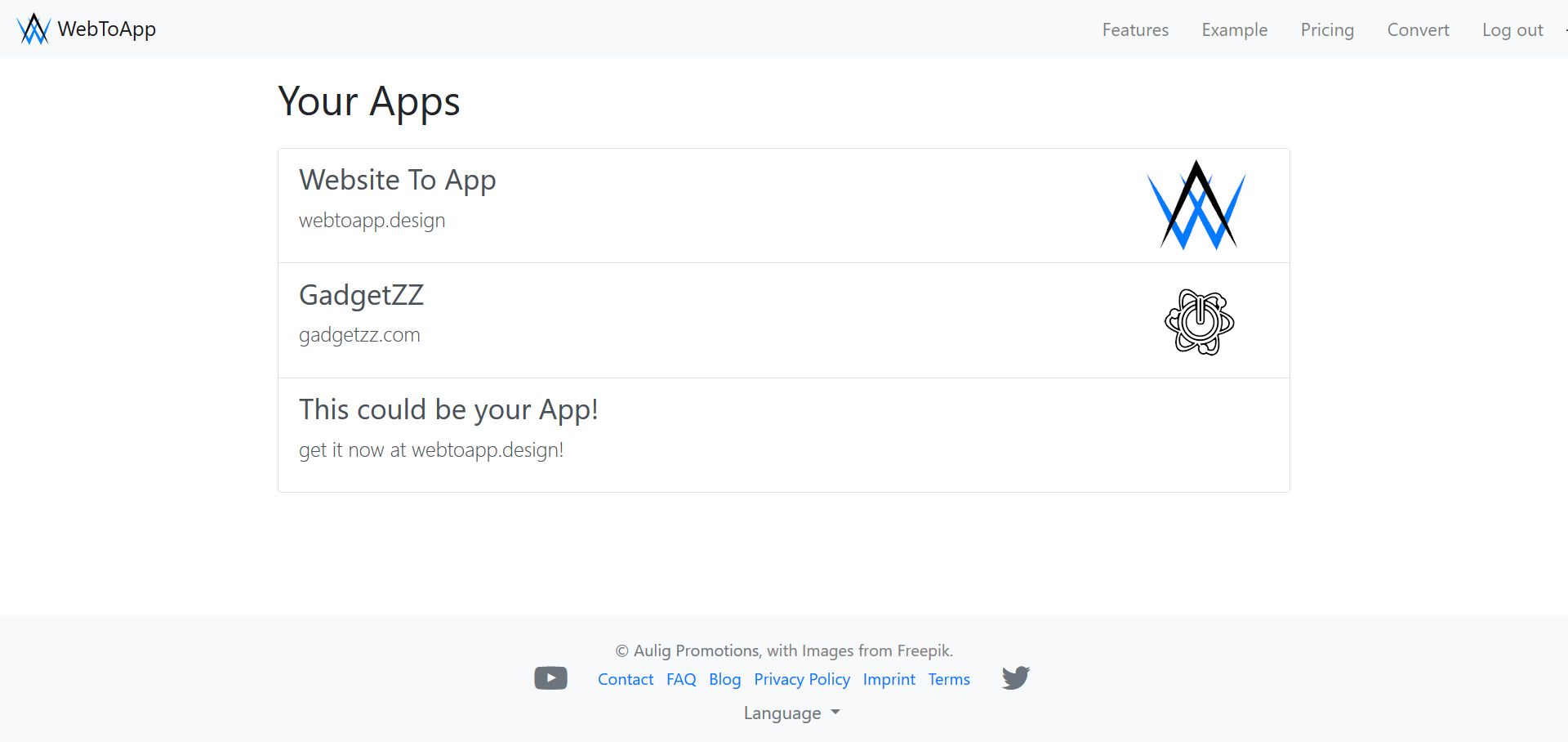Click the WebToApp logo in the navbar
The height and width of the screenshot is (742, 1568).
tap(85, 29)
